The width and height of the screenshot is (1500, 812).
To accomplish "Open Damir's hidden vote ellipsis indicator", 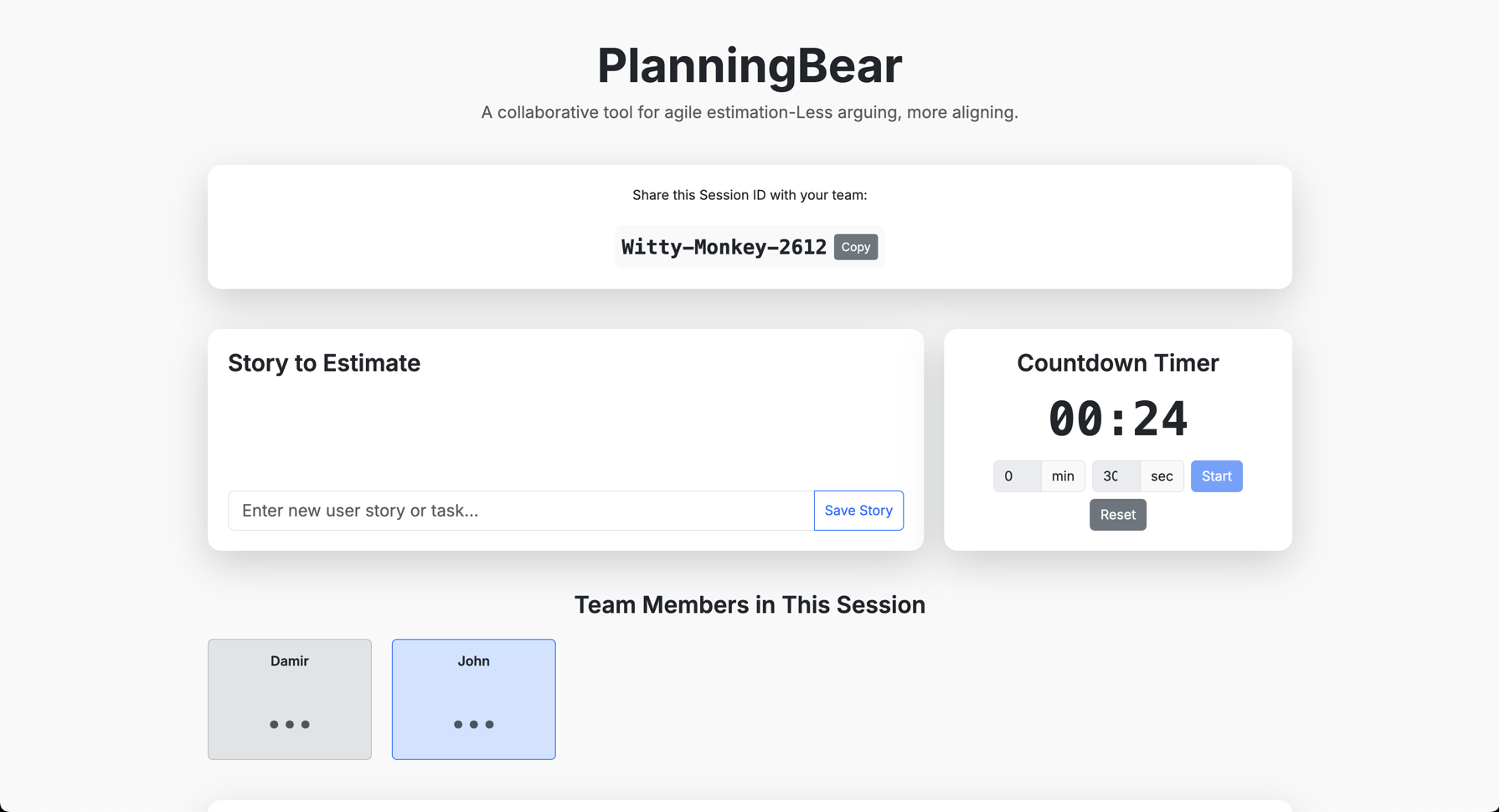I will (x=289, y=723).
